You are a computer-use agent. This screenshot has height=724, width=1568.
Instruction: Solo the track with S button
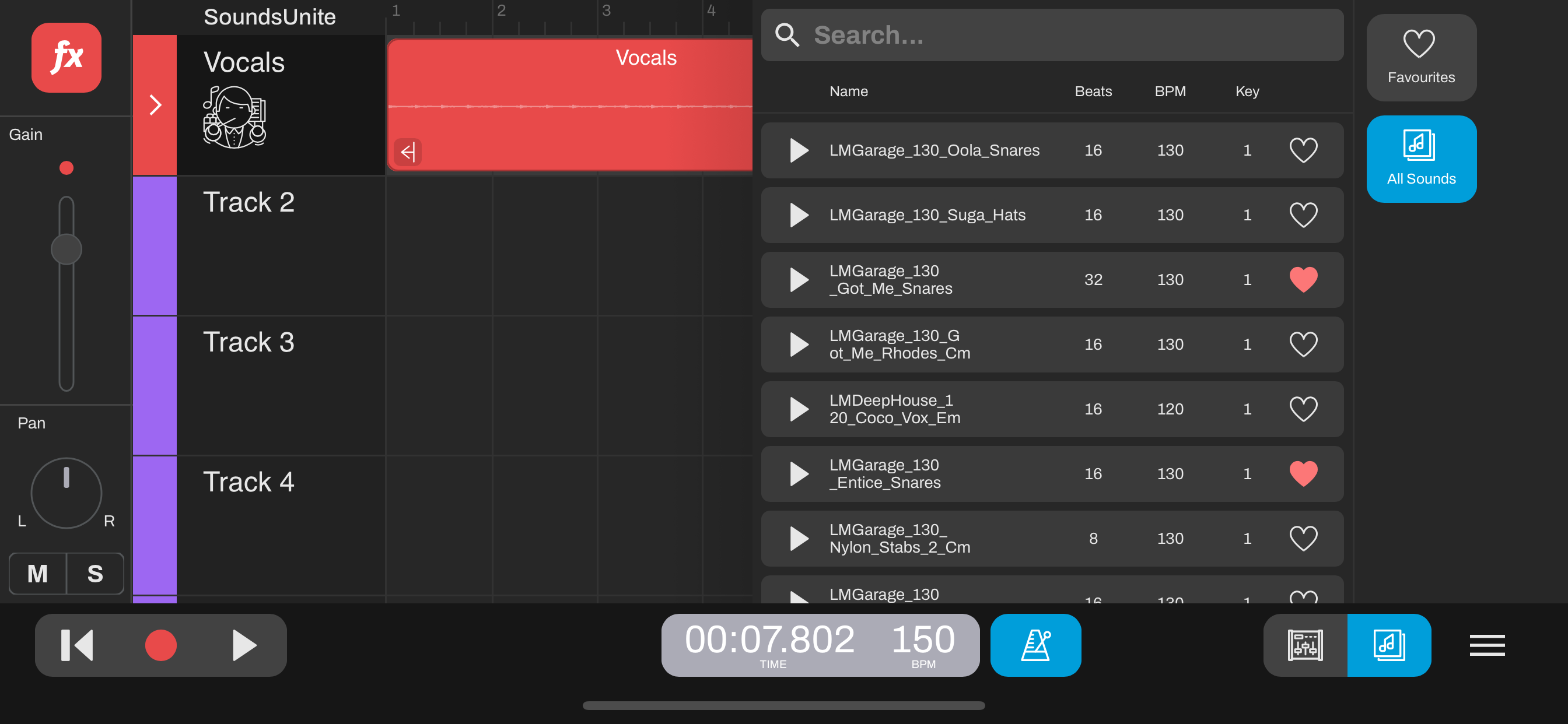click(x=95, y=574)
